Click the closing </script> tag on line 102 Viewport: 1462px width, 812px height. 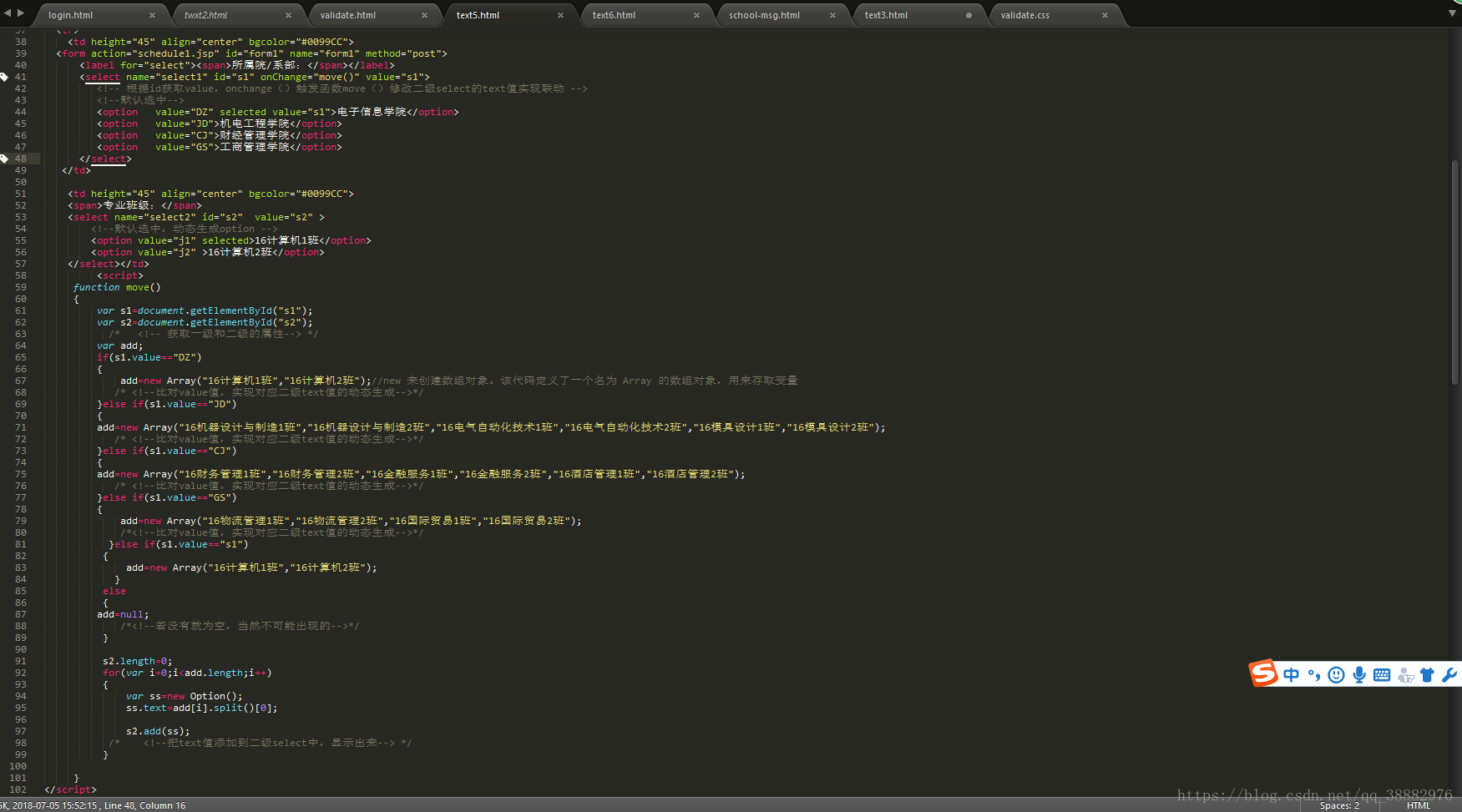click(70, 789)
